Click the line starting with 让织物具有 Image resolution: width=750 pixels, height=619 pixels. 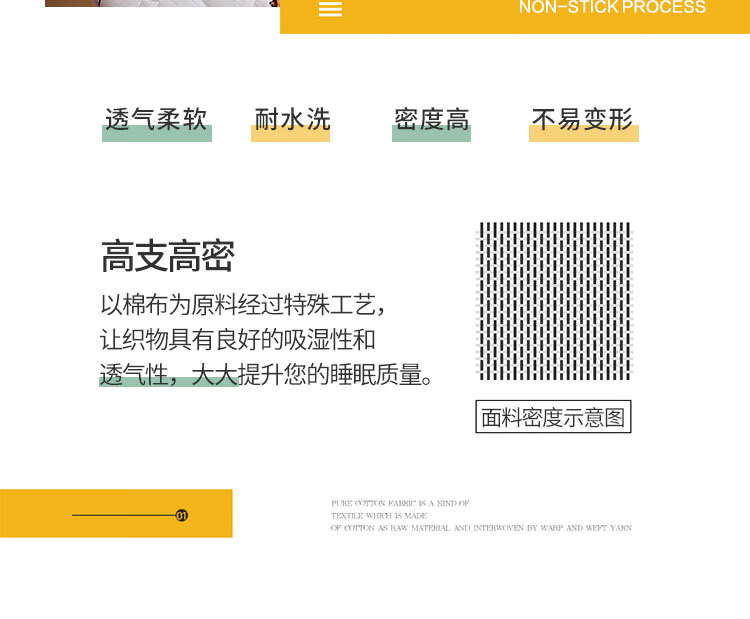click(x=237, y=339)
